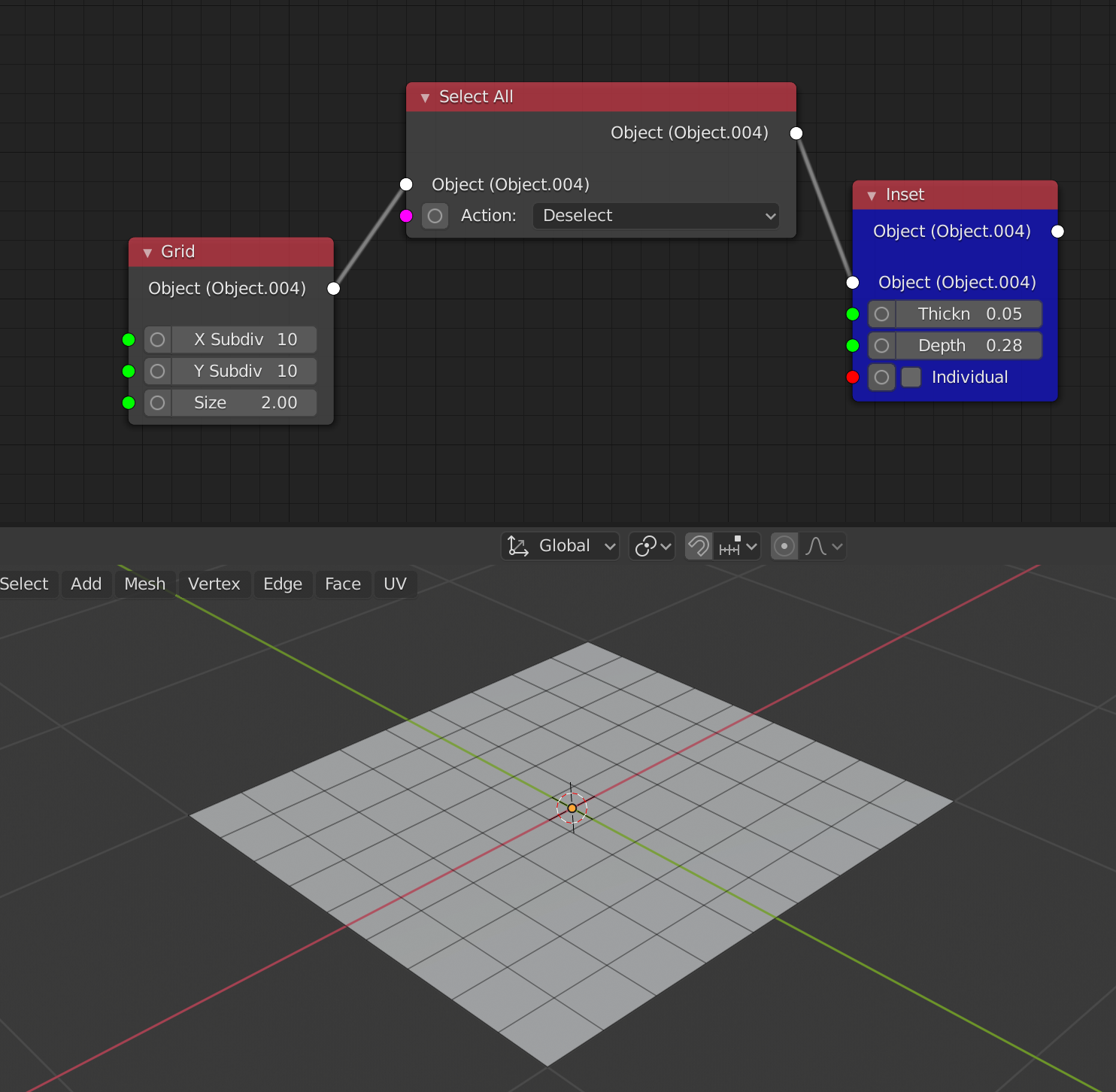Click the 3D cursor in the viewport
Screen dimensions: 1116x1092
572,808
